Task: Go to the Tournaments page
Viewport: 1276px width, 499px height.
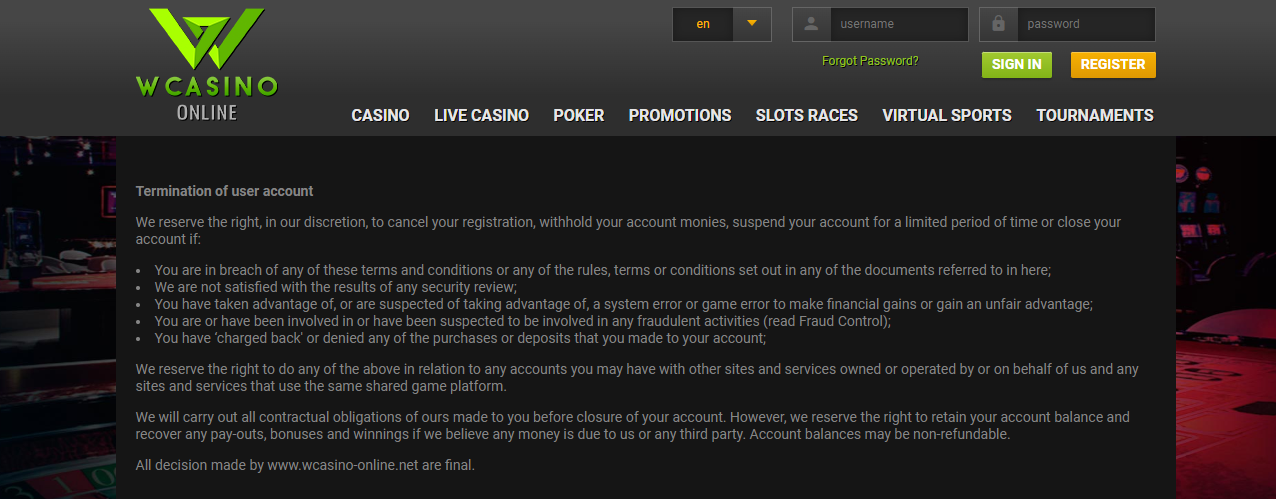Action: coord(1094,115)
